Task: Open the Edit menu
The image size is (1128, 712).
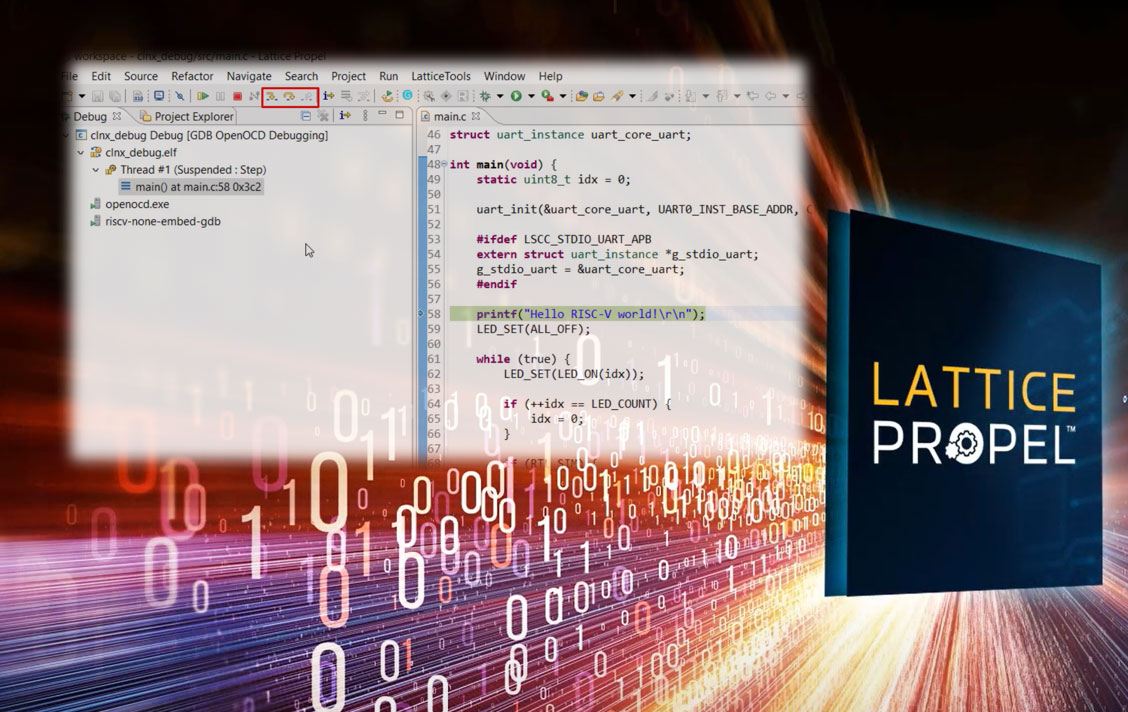Action: coord(101,76)
